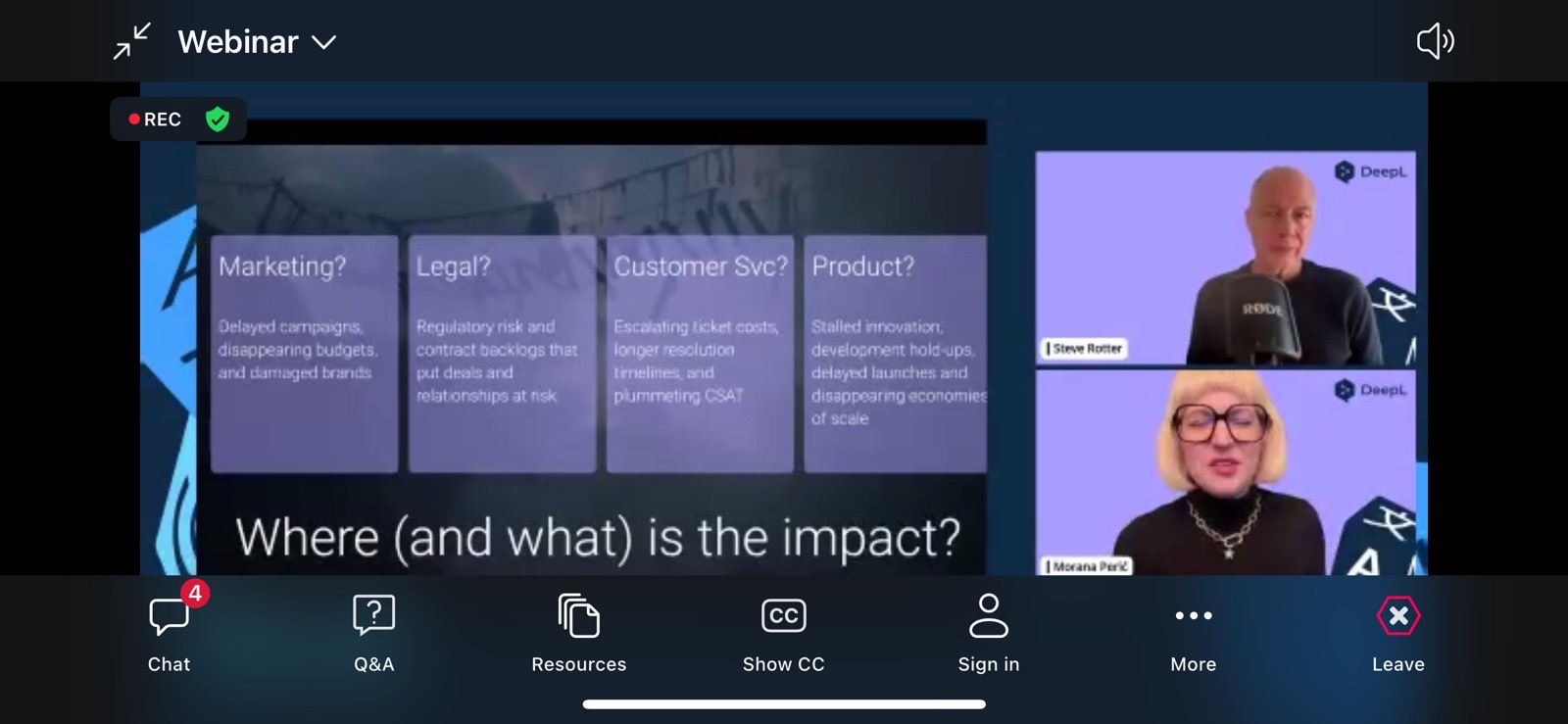This screenshot has width=1568, height=724.
Task: Open the More options menu
Action: (1193, 616)
